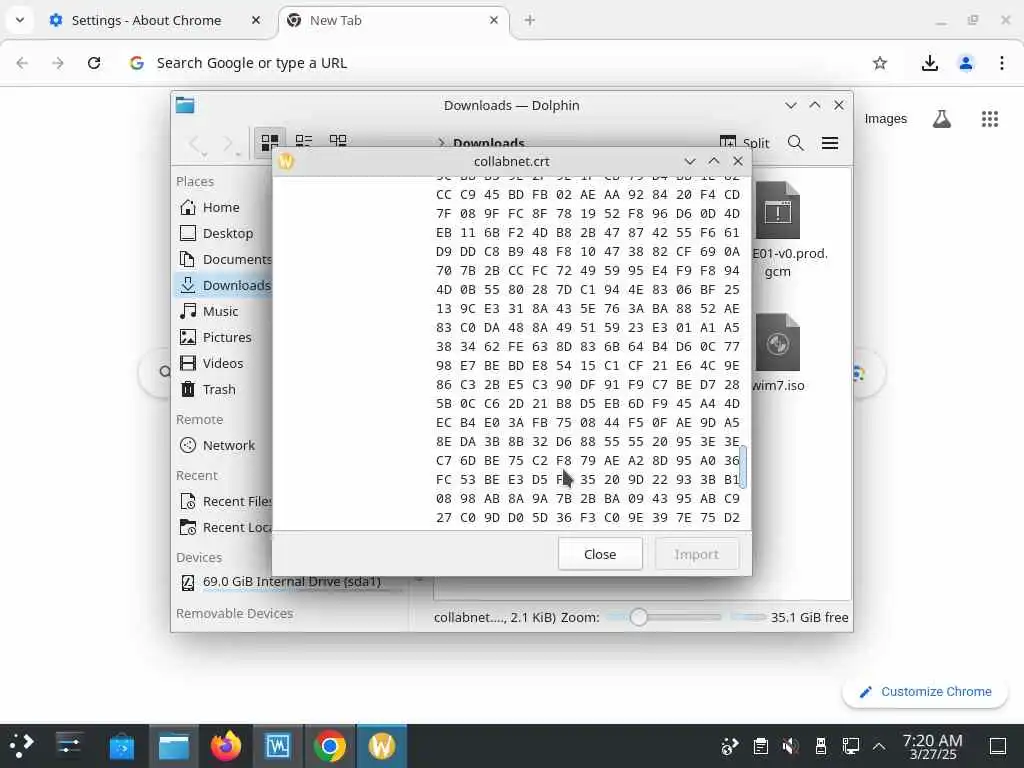Expand hidden system tray icons arrow
The height and width of the screenshot is (768, 1024).
879,746
